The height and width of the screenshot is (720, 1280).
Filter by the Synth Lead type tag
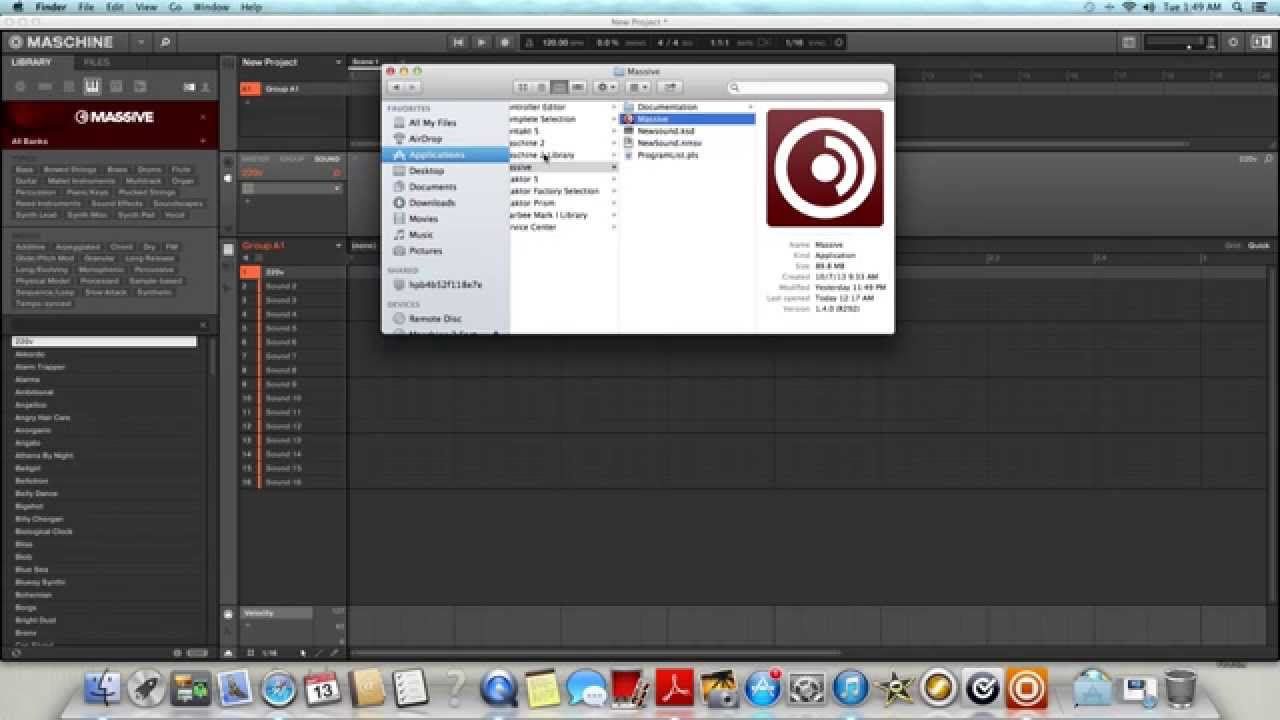[x=36, y=215]
